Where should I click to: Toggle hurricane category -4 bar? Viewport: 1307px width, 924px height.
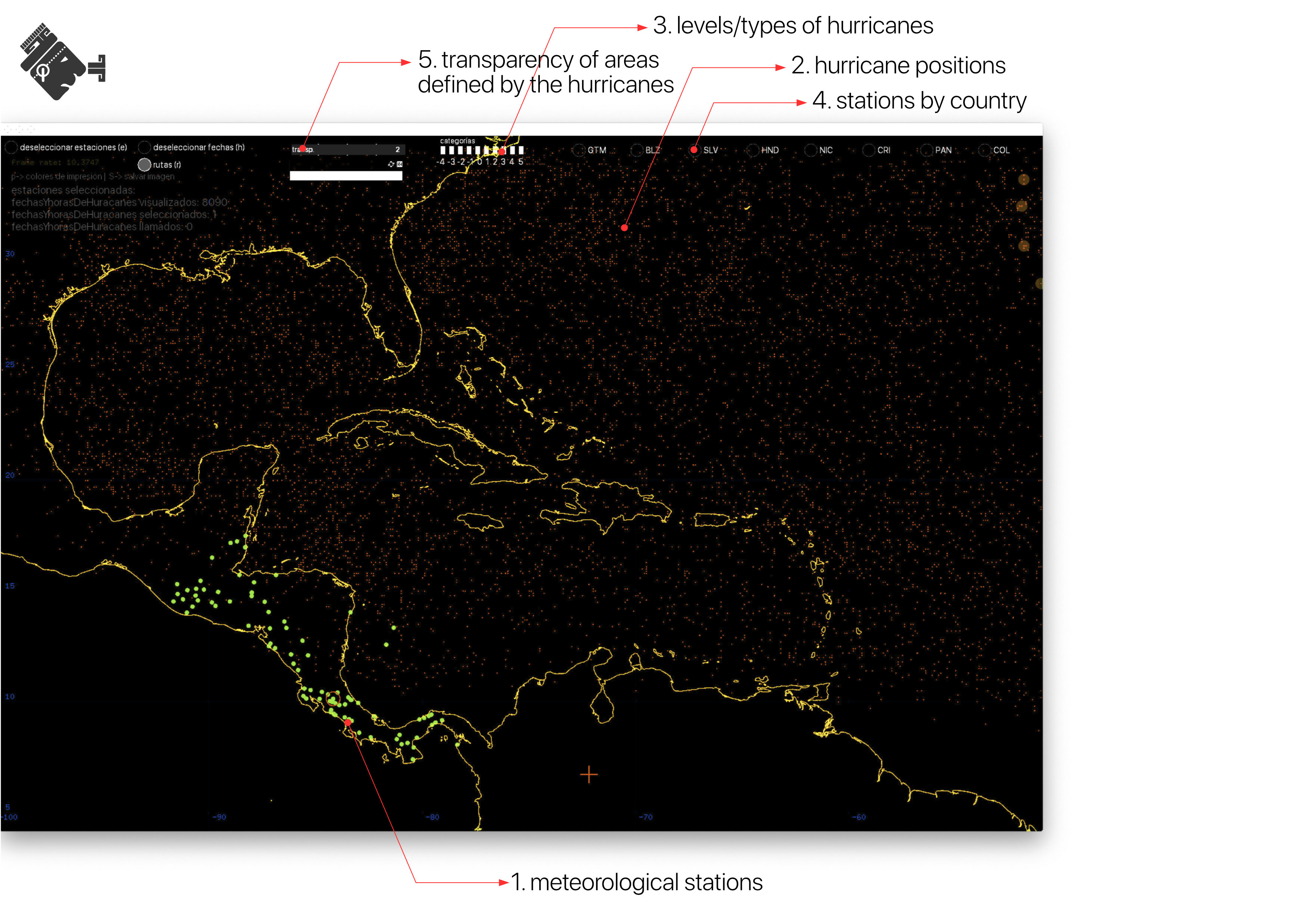click(x=443, y=150)
